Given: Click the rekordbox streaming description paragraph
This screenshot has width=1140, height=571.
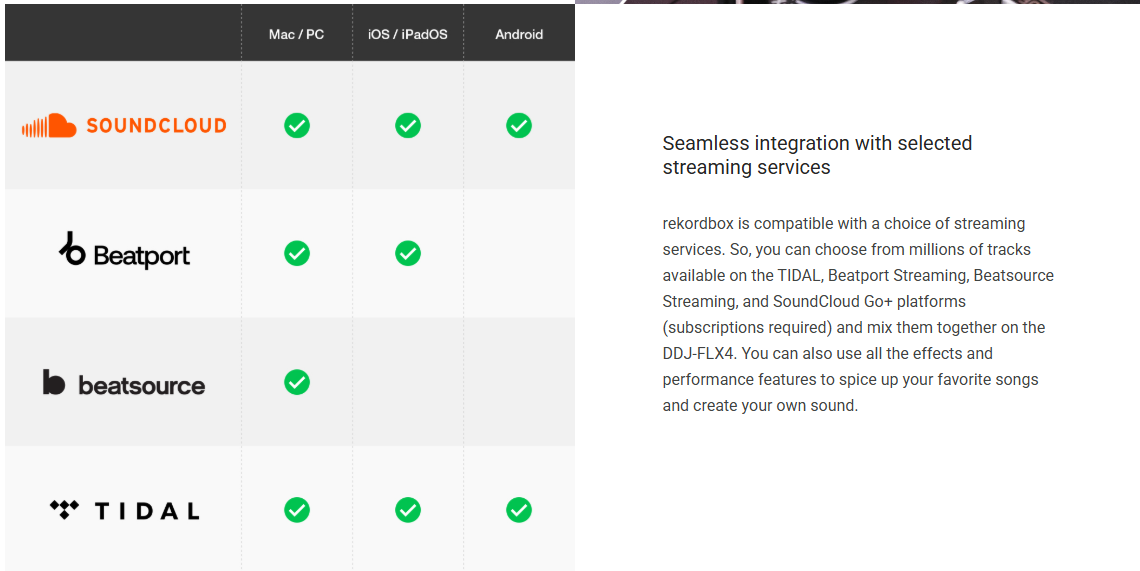Looking at the screenshot, I should 858,314.
